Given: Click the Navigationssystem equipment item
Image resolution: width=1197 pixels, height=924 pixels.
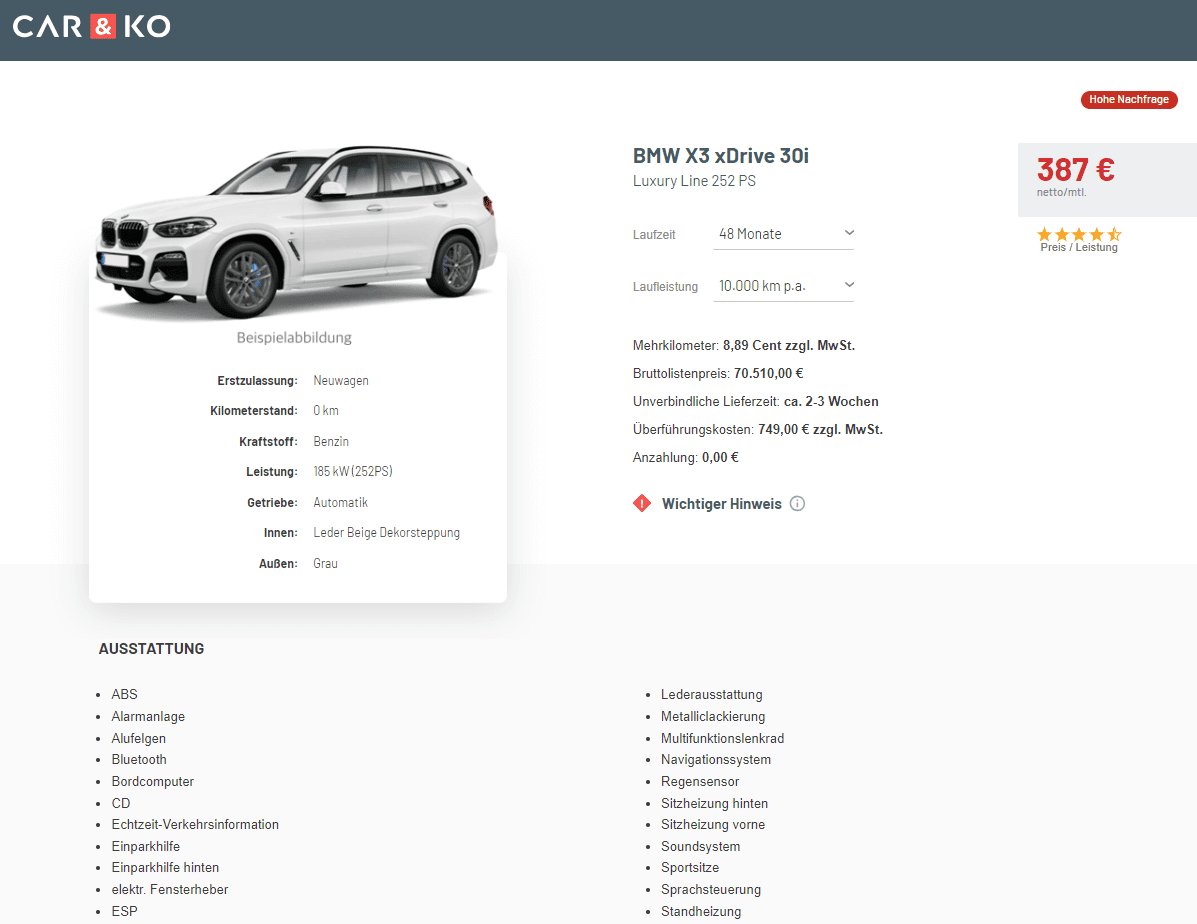Looking at the screenshot, I should 716,760.
